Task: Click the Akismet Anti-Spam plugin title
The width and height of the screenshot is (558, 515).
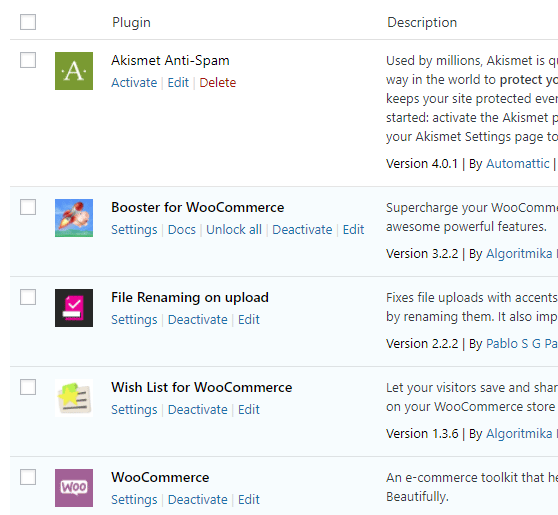Action: tap(170, 61)
